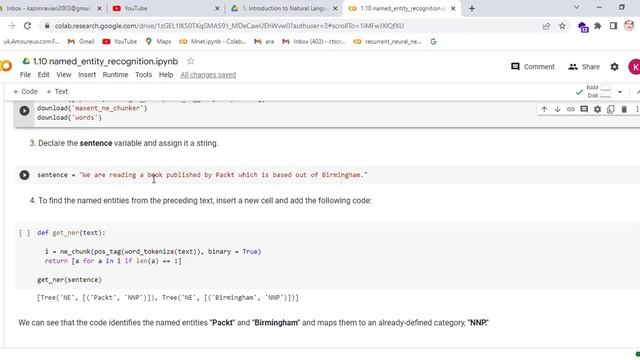Open the File menu
Image resolution: width=640 pixels, height=360 pixels.
25,75
